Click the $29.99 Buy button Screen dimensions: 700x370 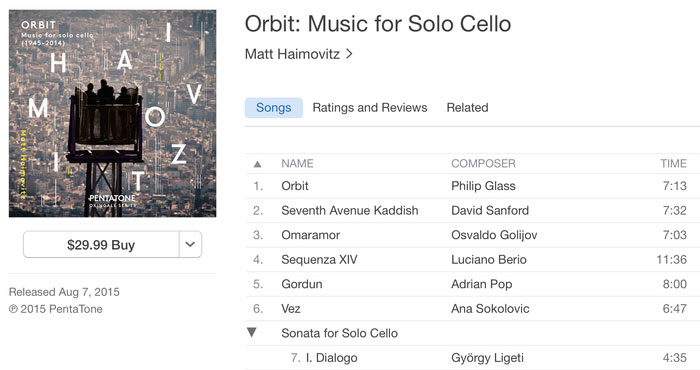point(101,244)
